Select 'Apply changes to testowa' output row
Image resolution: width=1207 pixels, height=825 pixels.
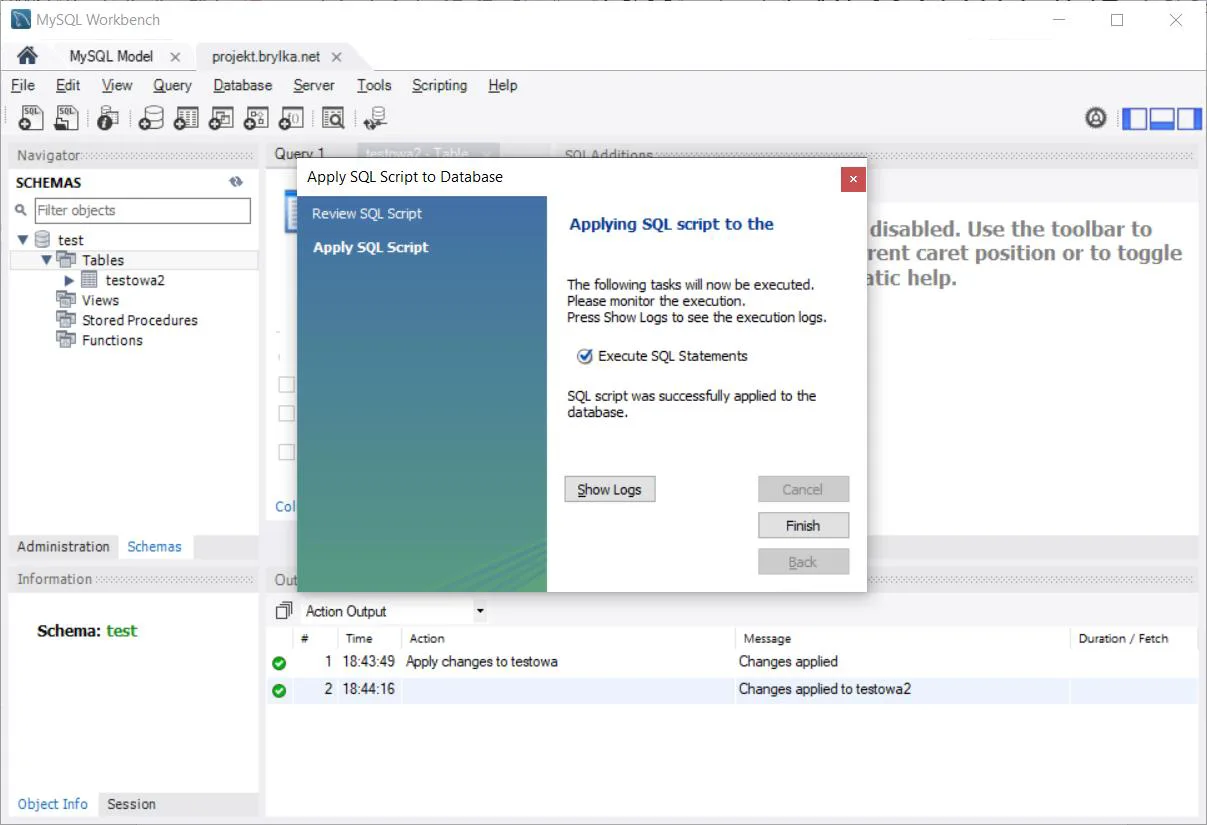point(482,662)
